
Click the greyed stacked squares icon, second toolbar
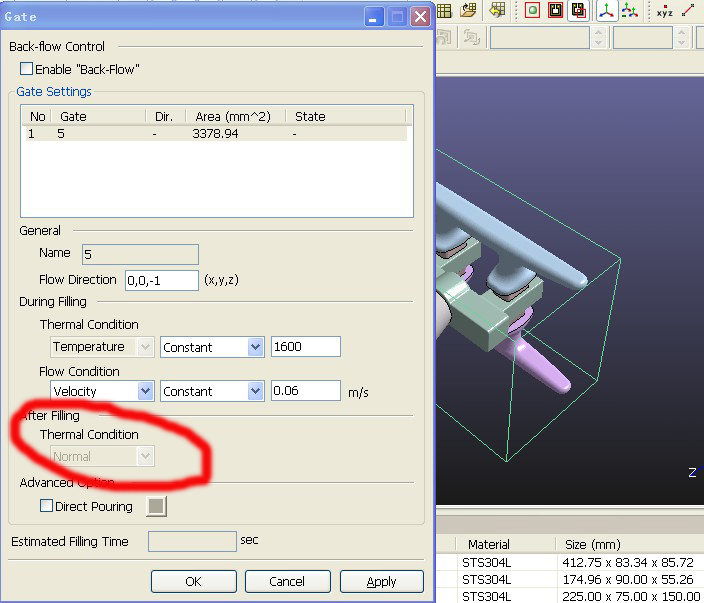444,37
